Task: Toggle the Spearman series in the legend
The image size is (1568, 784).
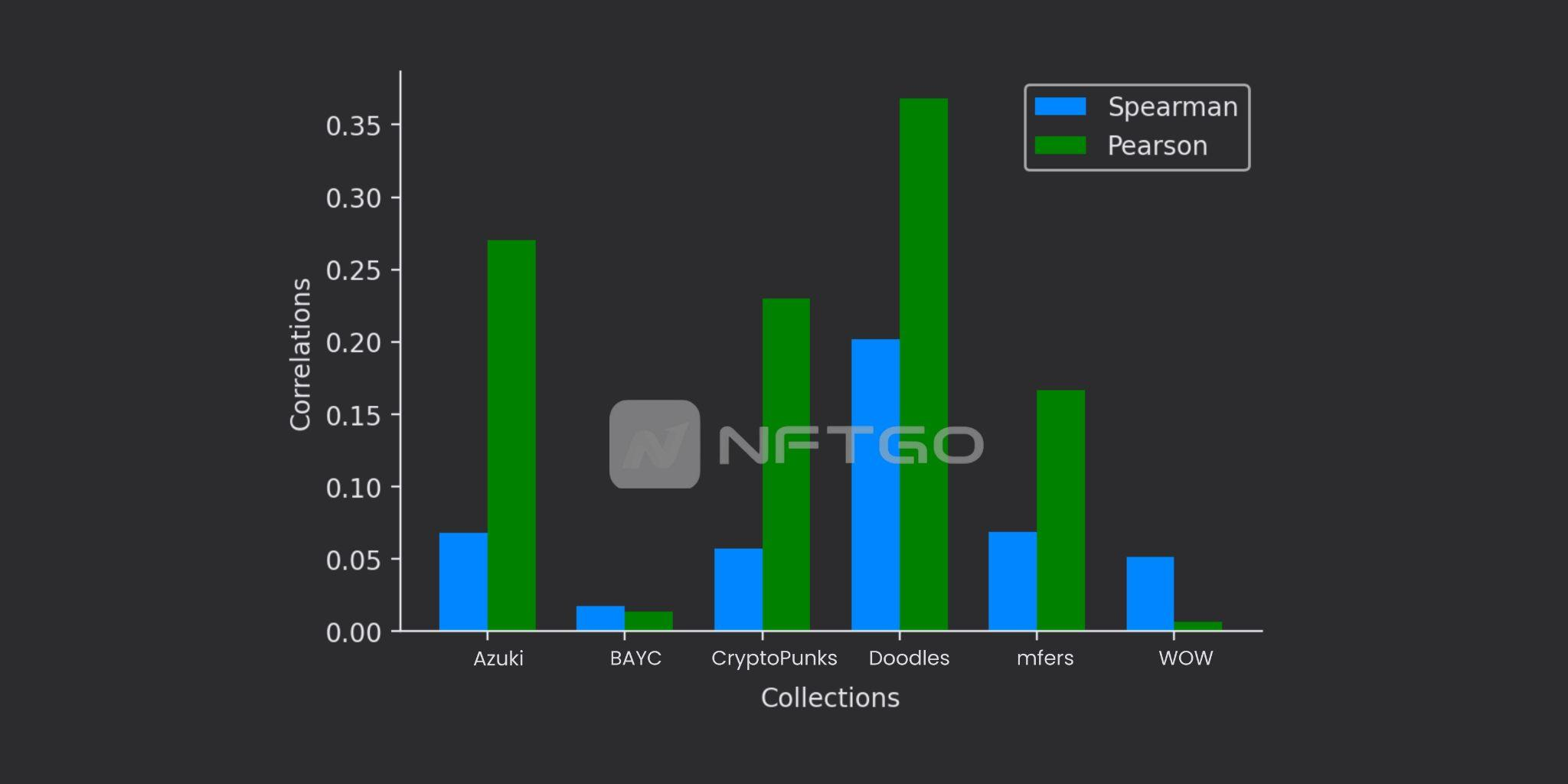Action: (1171, 107)
